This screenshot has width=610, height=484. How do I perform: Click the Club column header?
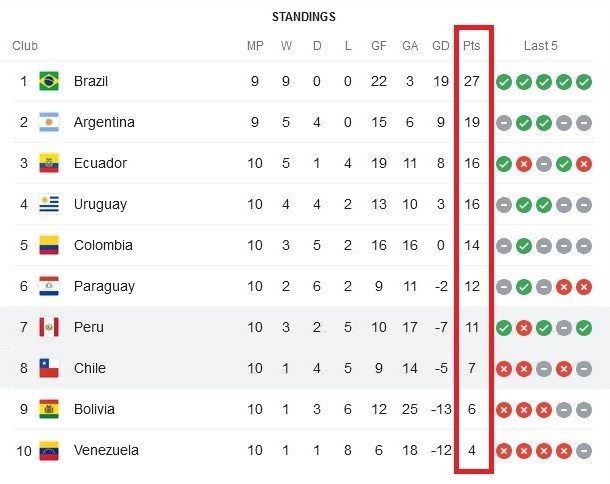point(25,46)
